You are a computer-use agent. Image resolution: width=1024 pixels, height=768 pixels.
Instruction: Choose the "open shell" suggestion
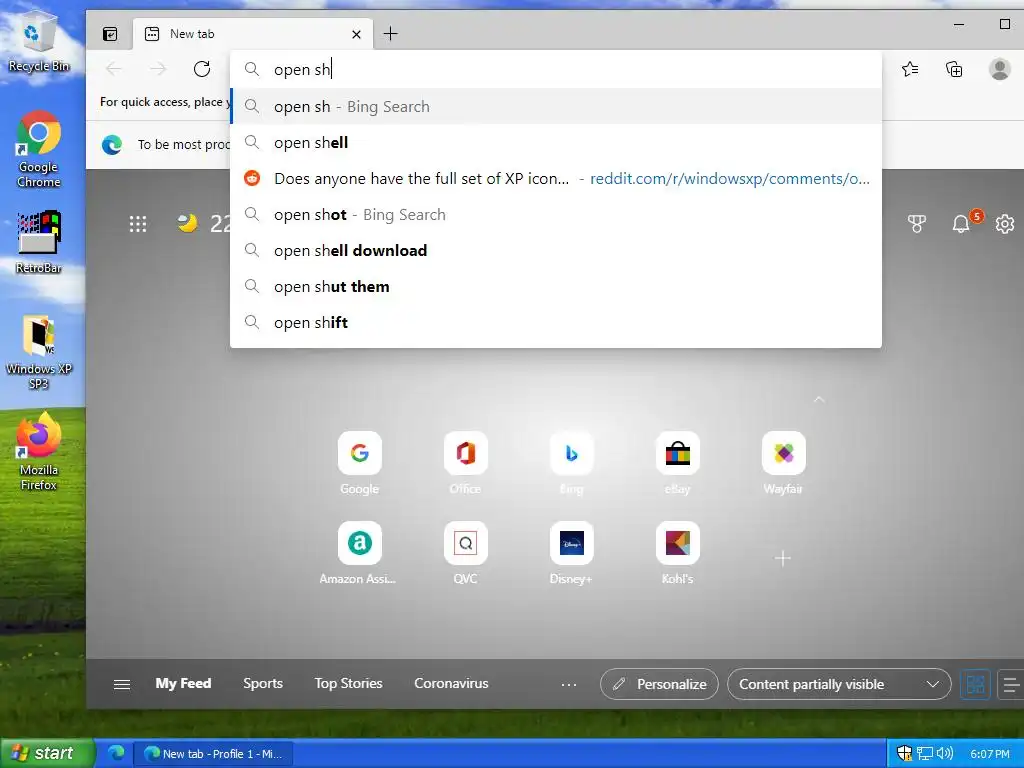pos(556,142)
